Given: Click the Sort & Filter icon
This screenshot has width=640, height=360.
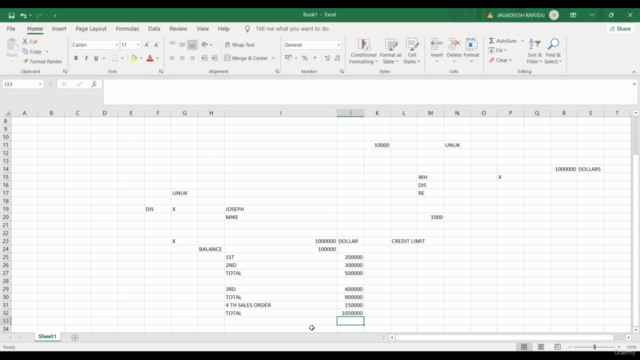Looking at the screenshot, I should [x=534, y=44].
